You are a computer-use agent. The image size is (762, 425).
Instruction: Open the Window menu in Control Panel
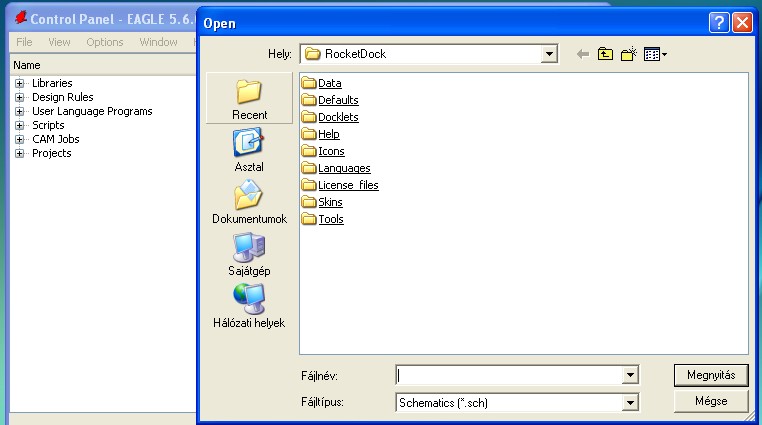[x=158, y=42]
